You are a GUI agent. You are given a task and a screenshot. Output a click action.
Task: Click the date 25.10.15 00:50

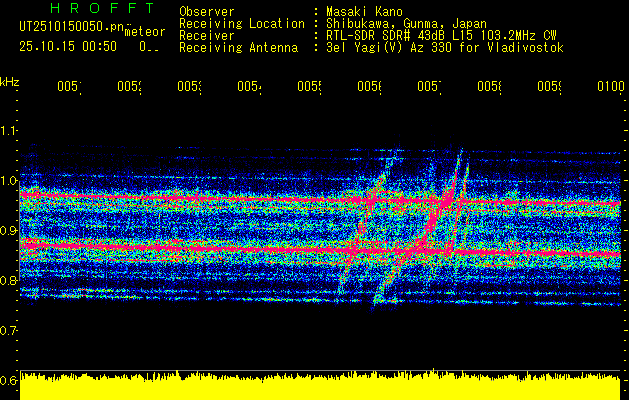(x=68, y=46)
